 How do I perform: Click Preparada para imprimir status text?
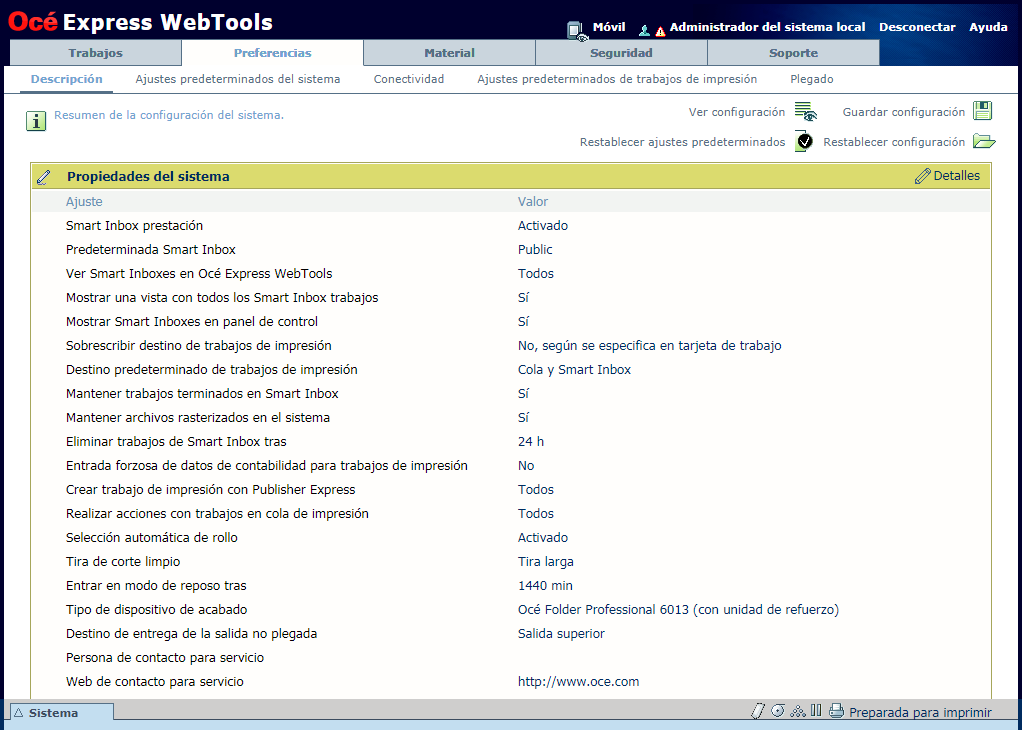(x=920, y=712)
